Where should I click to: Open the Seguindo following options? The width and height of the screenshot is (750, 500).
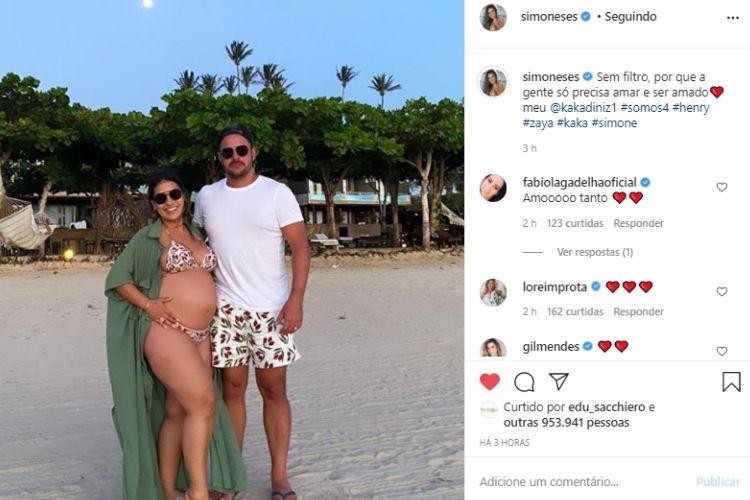click(630, 17)
